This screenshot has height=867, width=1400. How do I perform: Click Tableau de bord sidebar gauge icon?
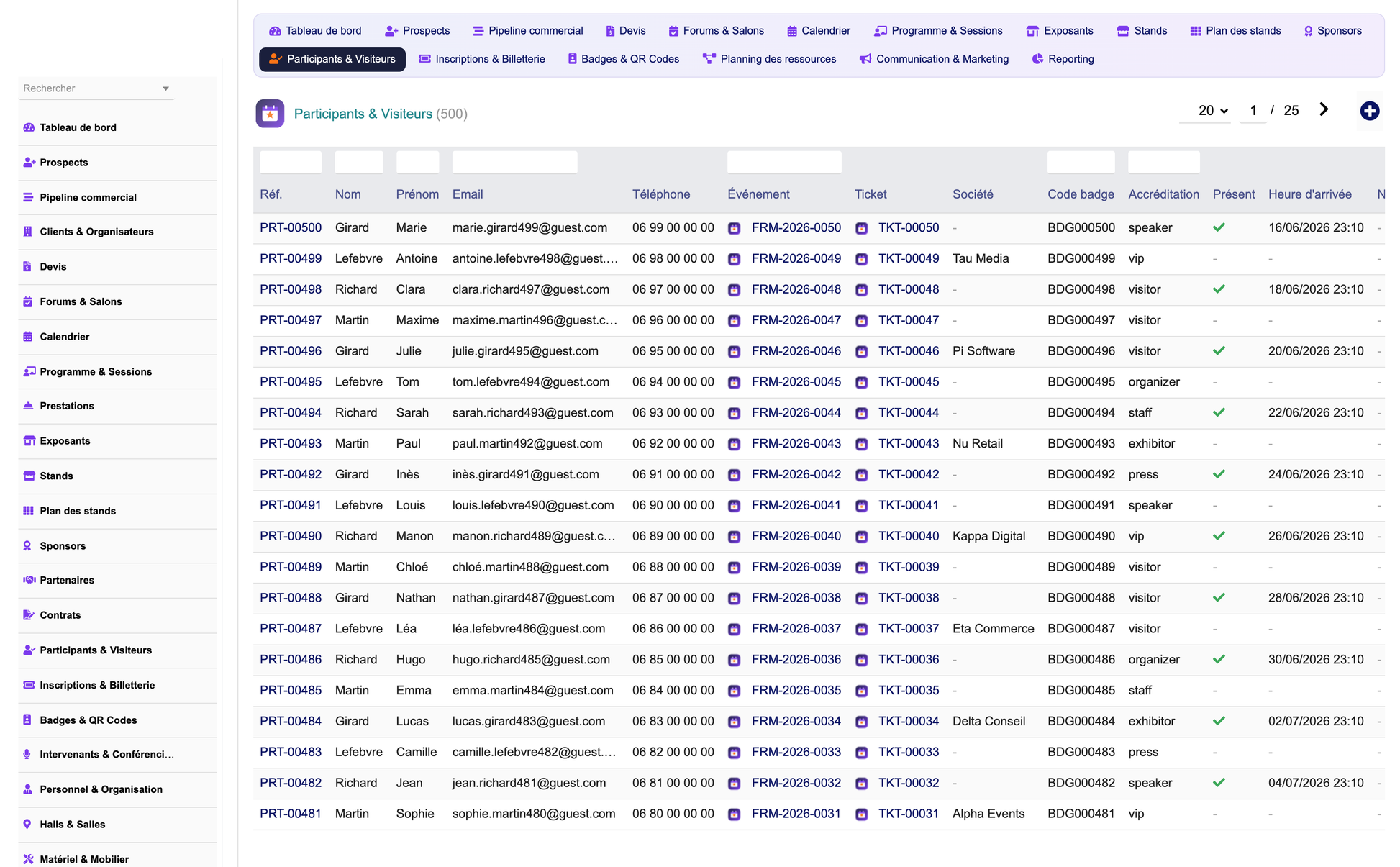click(29, 127)
